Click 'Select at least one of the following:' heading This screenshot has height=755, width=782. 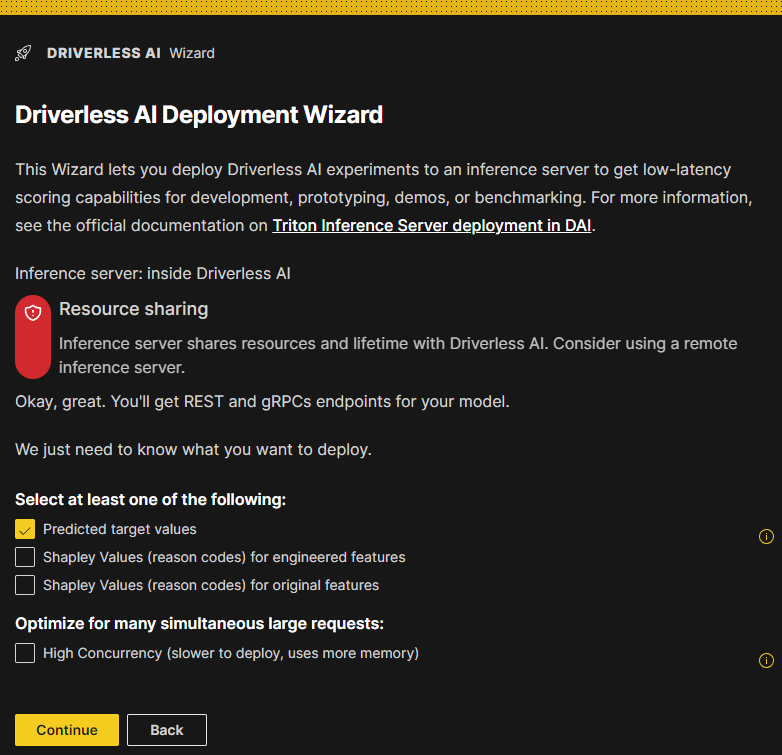tap(151, 499)
